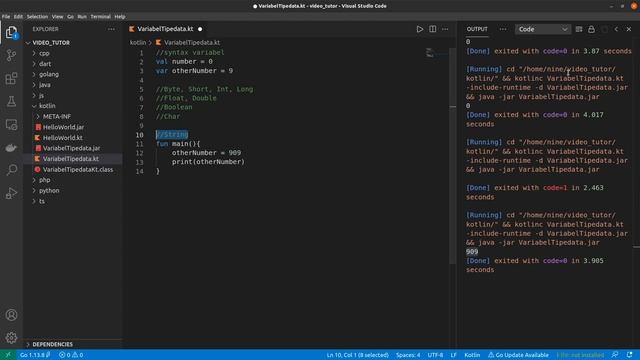Screen dimensions: 640x360
Task: Open Extensions view
Action: click(x=11, y=78)
